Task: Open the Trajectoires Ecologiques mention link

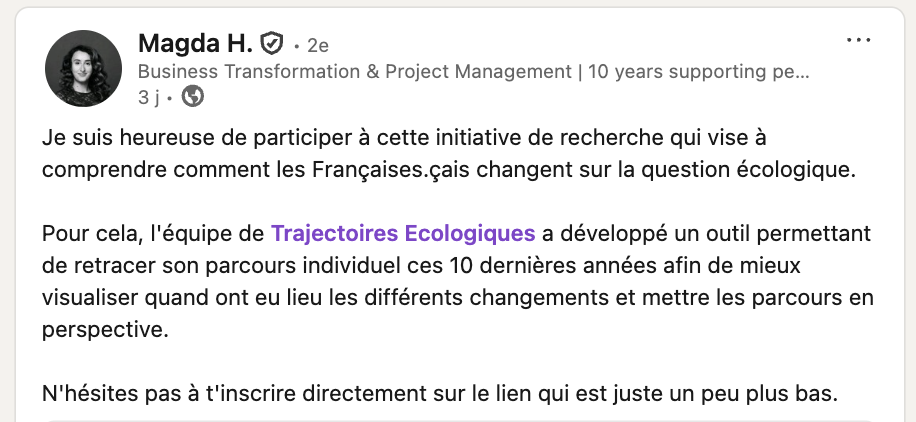Action: point(403,234)
